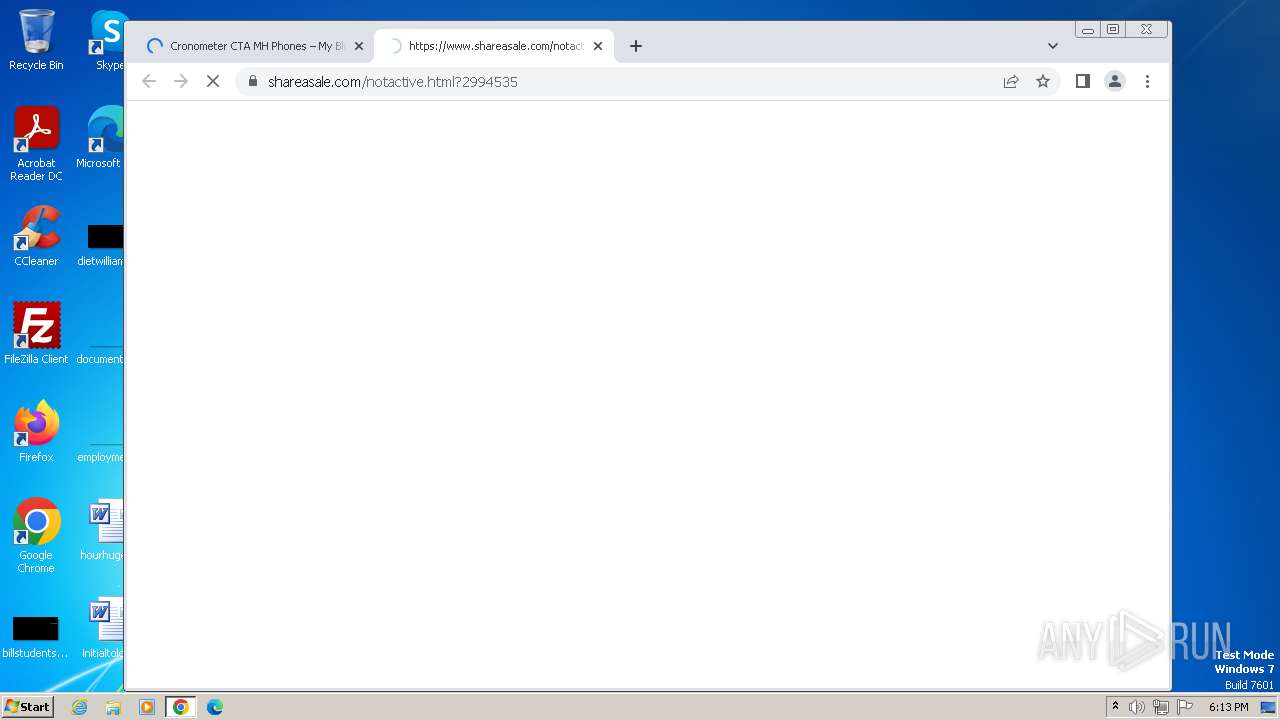Expand the tab search dropdown arrow

1052,46
